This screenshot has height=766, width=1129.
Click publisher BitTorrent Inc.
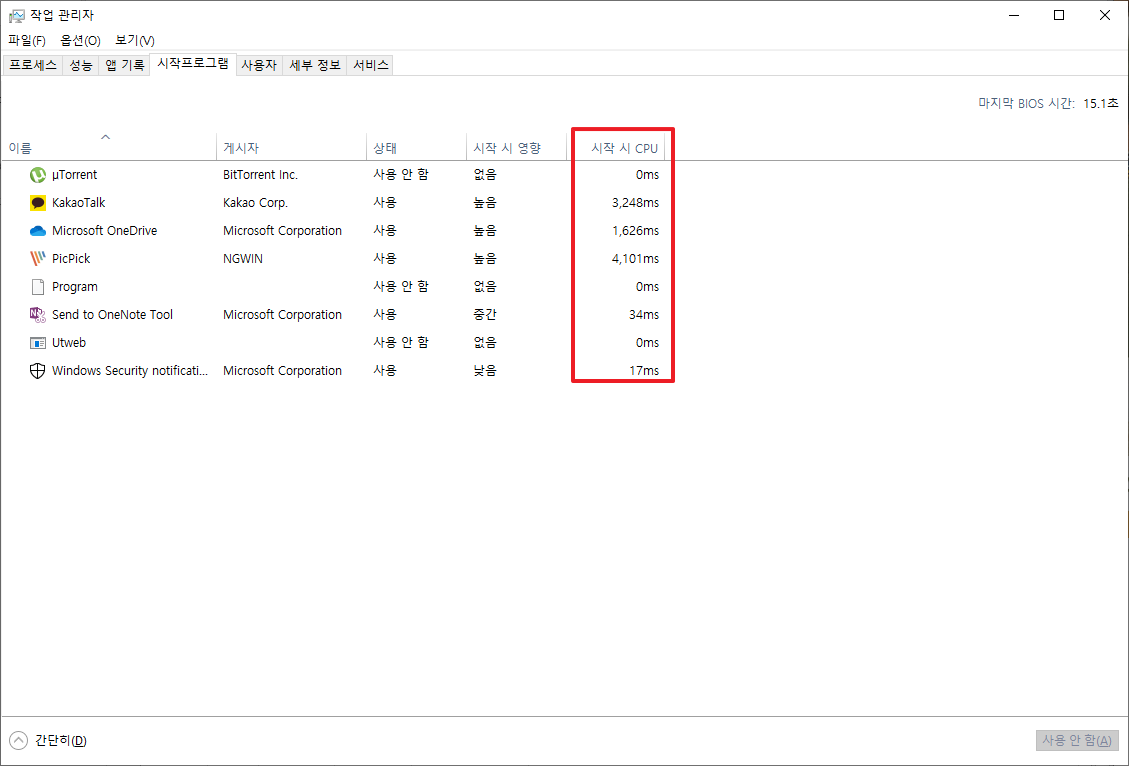[x=261, y=175]
